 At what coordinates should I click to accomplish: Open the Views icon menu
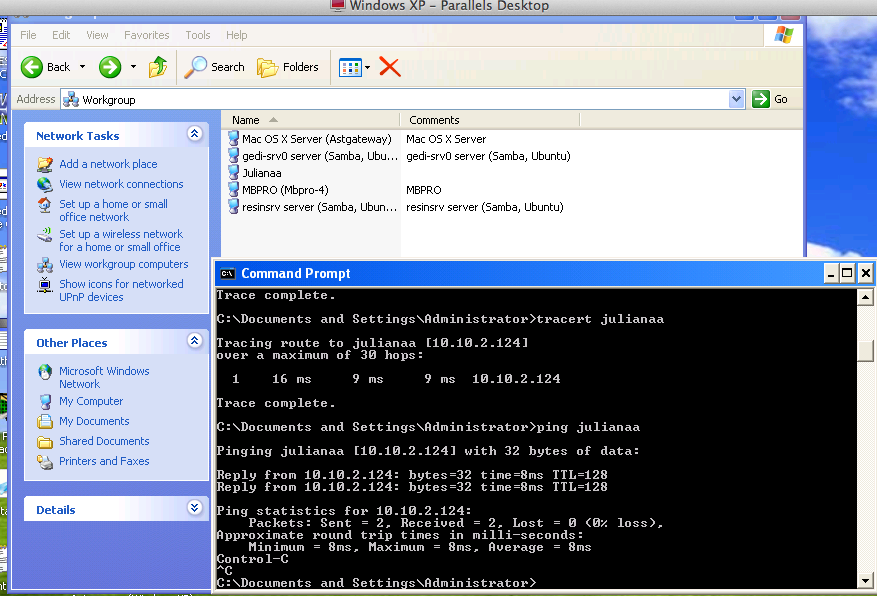[354, 68]
